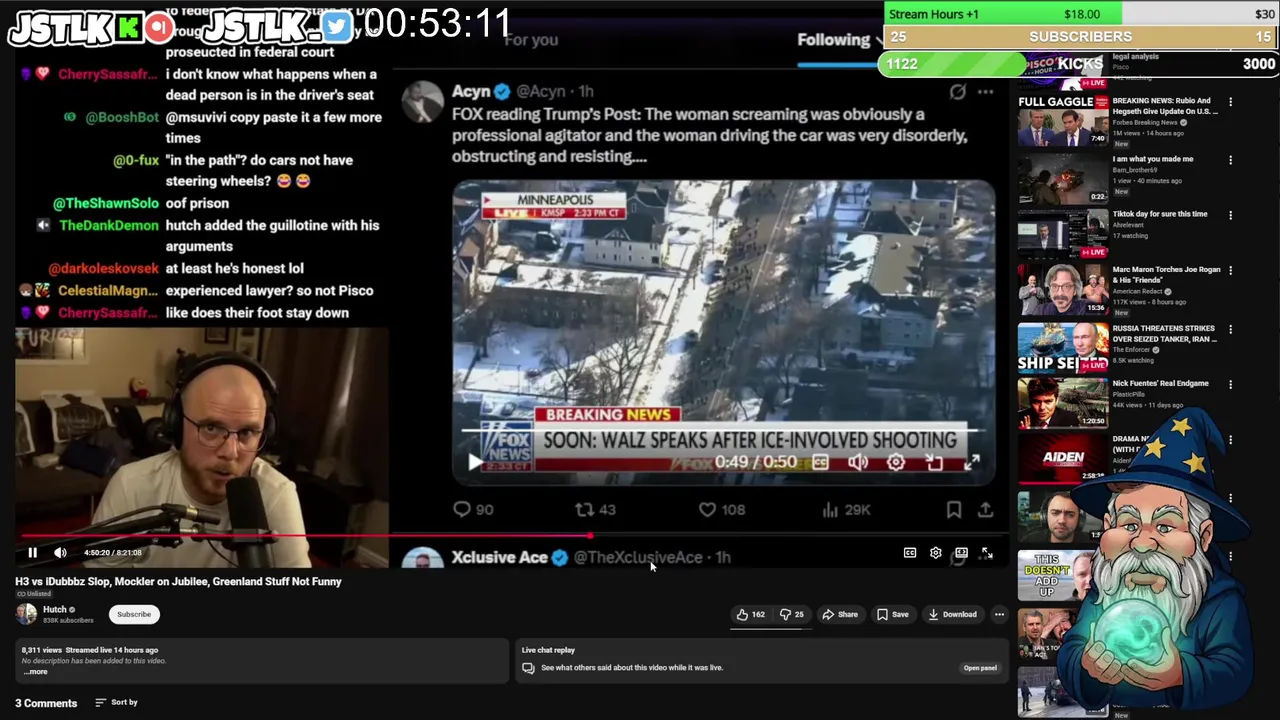This screenshot has height=720, width=1280.
Task: View analytics of Acyn tweet
Action: click(846, 510)
